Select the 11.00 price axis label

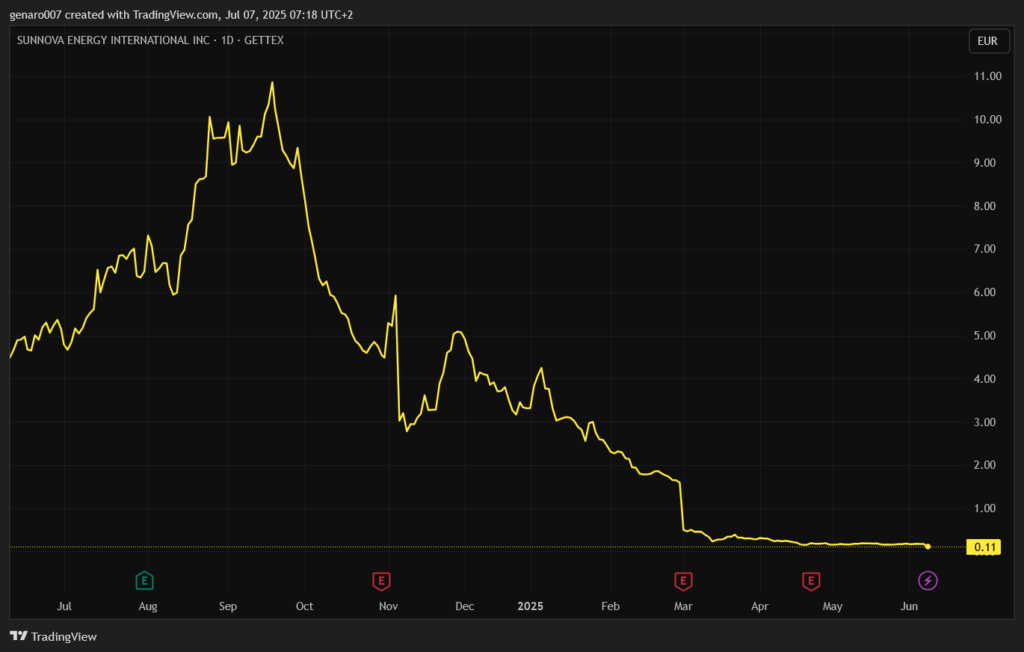(x=988, y=76)
